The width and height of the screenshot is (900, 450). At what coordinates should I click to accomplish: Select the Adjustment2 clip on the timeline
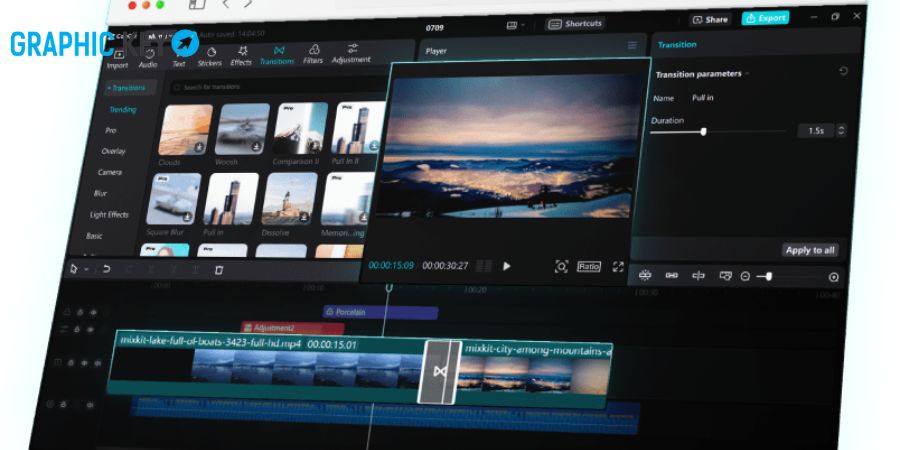pos(292,328)
